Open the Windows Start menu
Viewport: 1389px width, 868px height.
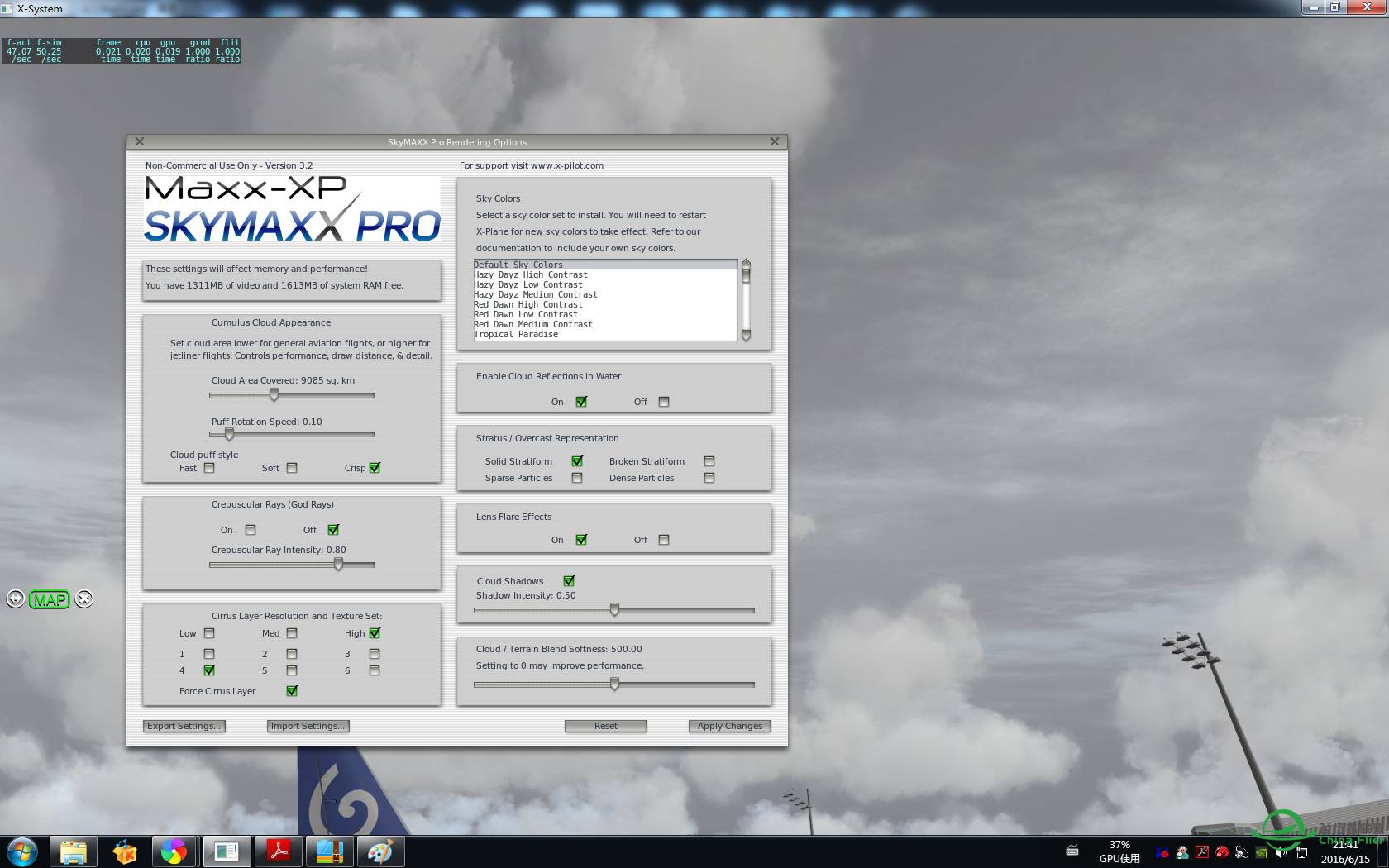22,851
